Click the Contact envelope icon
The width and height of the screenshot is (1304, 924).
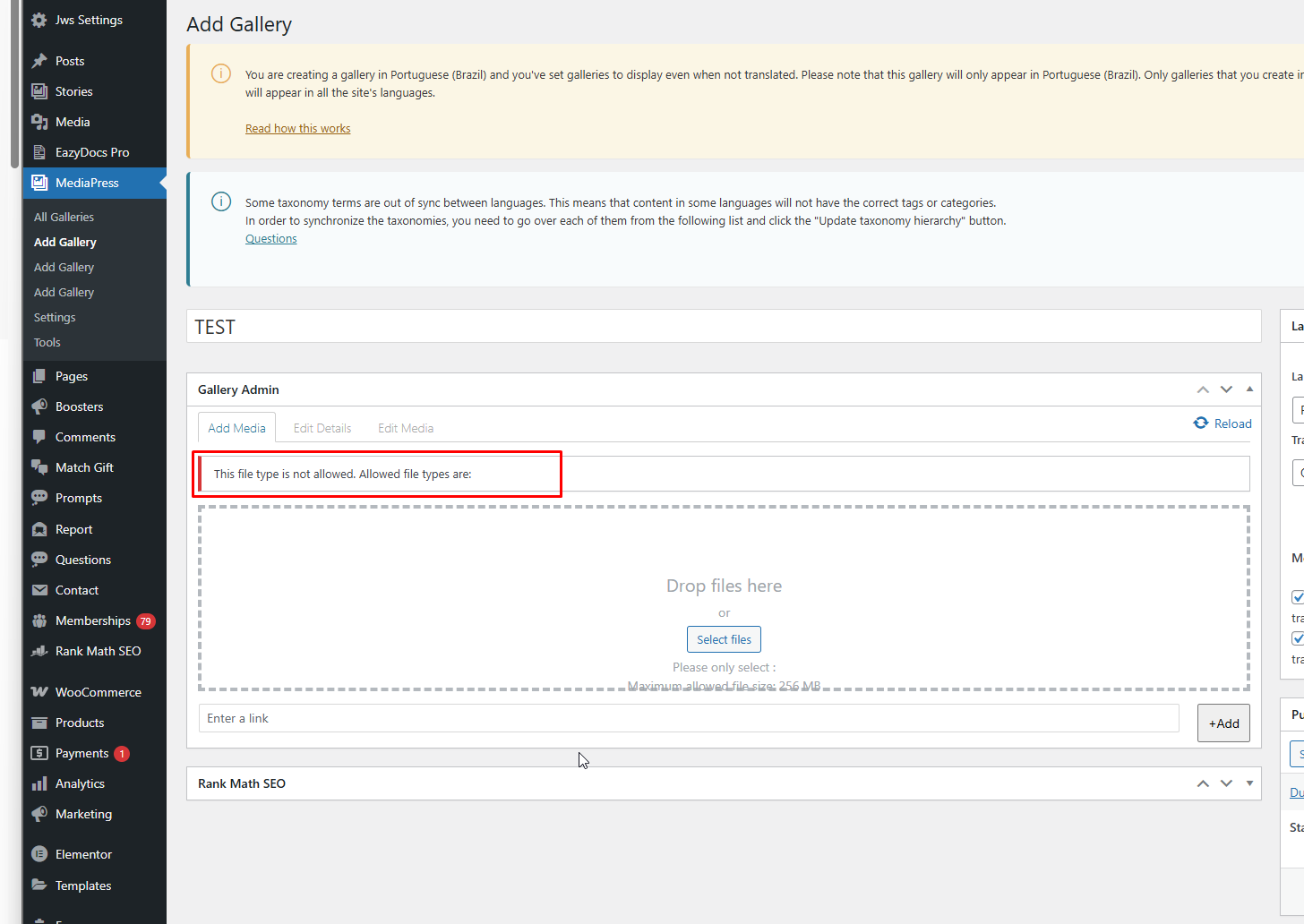pos(39,590)
